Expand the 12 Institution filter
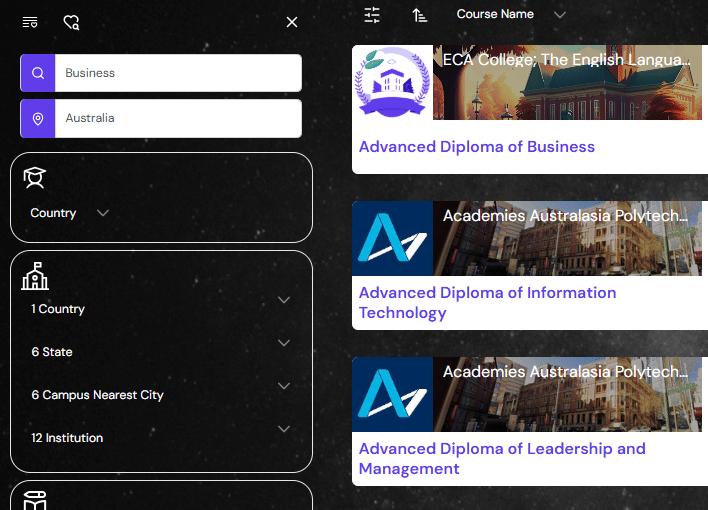This screenshot has width=708, height=510. pyautogui.click(x=284, y=429)
